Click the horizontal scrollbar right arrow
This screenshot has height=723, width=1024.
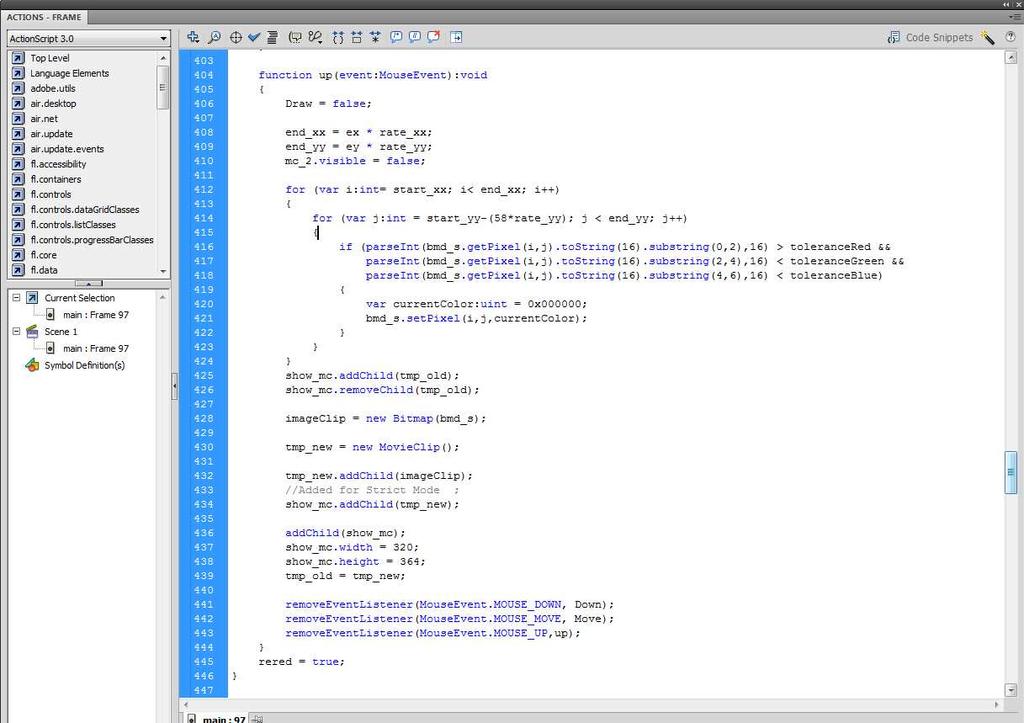pyautogui.click(x=997, y=705)
